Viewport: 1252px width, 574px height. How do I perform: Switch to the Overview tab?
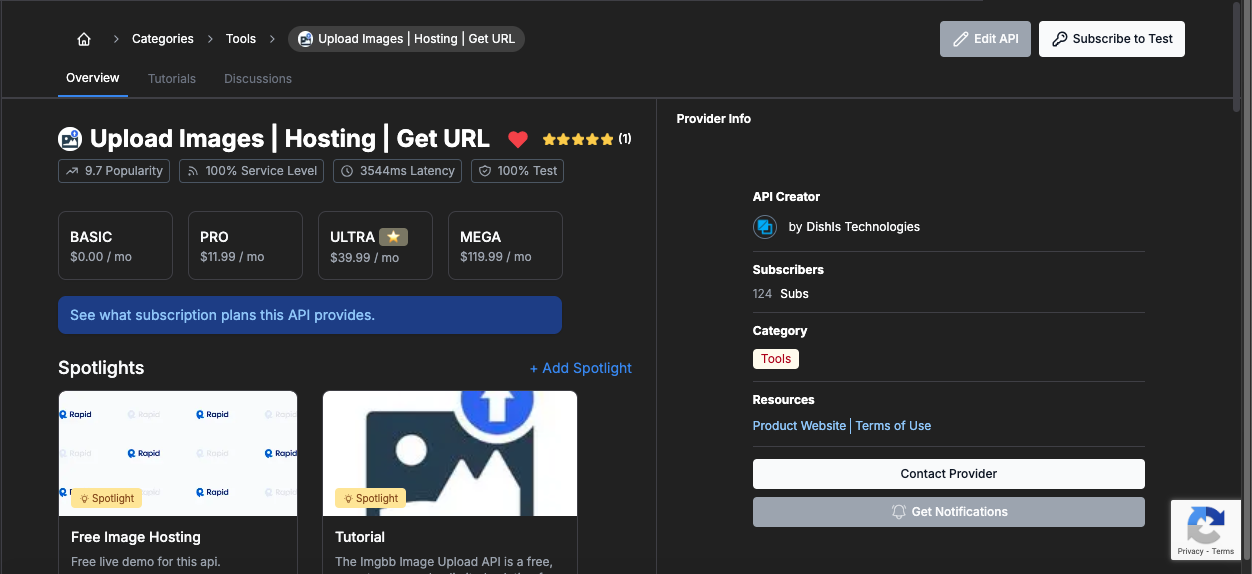click(93, 78)
